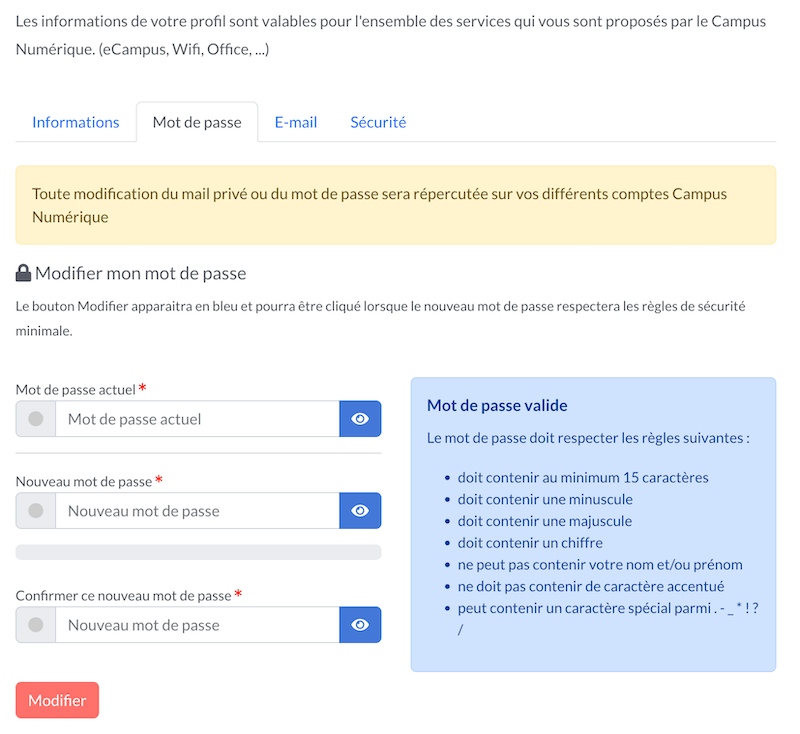Focus the Mot de passe actuel input
800x734 pixels.
pyautogui.click(x=197, y=419)
